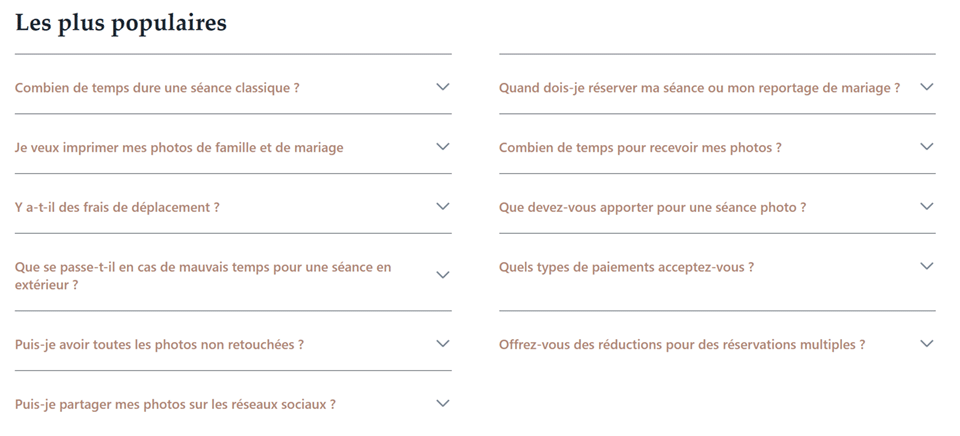Open 'Je veux imprimer mes photos de famille' text
Image resolution: width=960 pixels, height=436 pixels.
[x=179, y=148]
